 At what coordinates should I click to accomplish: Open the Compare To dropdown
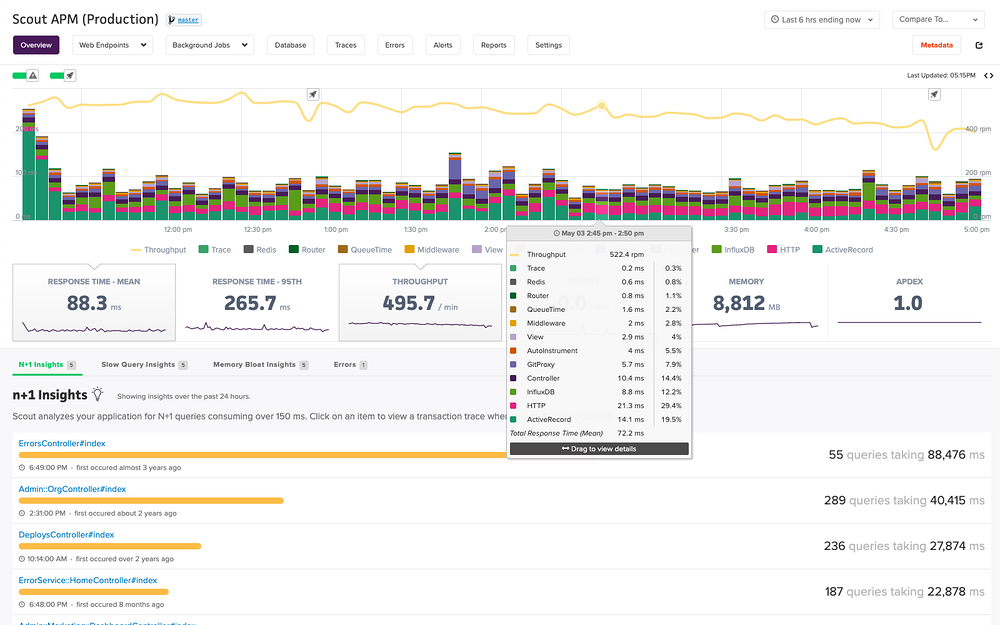tap(938, 20)
